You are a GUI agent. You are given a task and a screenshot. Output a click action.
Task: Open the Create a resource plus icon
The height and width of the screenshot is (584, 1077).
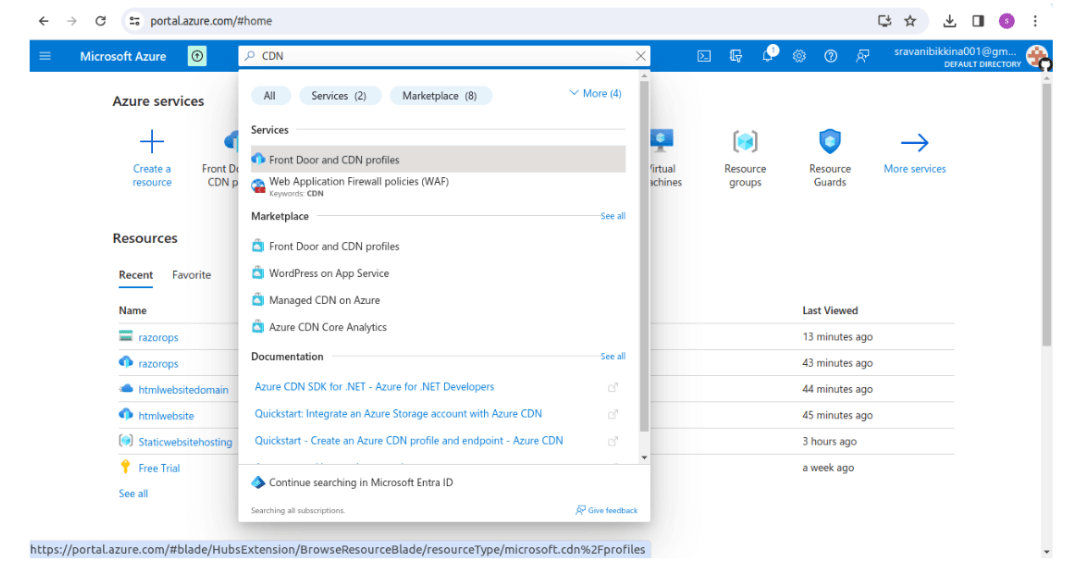tap(151, 141)
